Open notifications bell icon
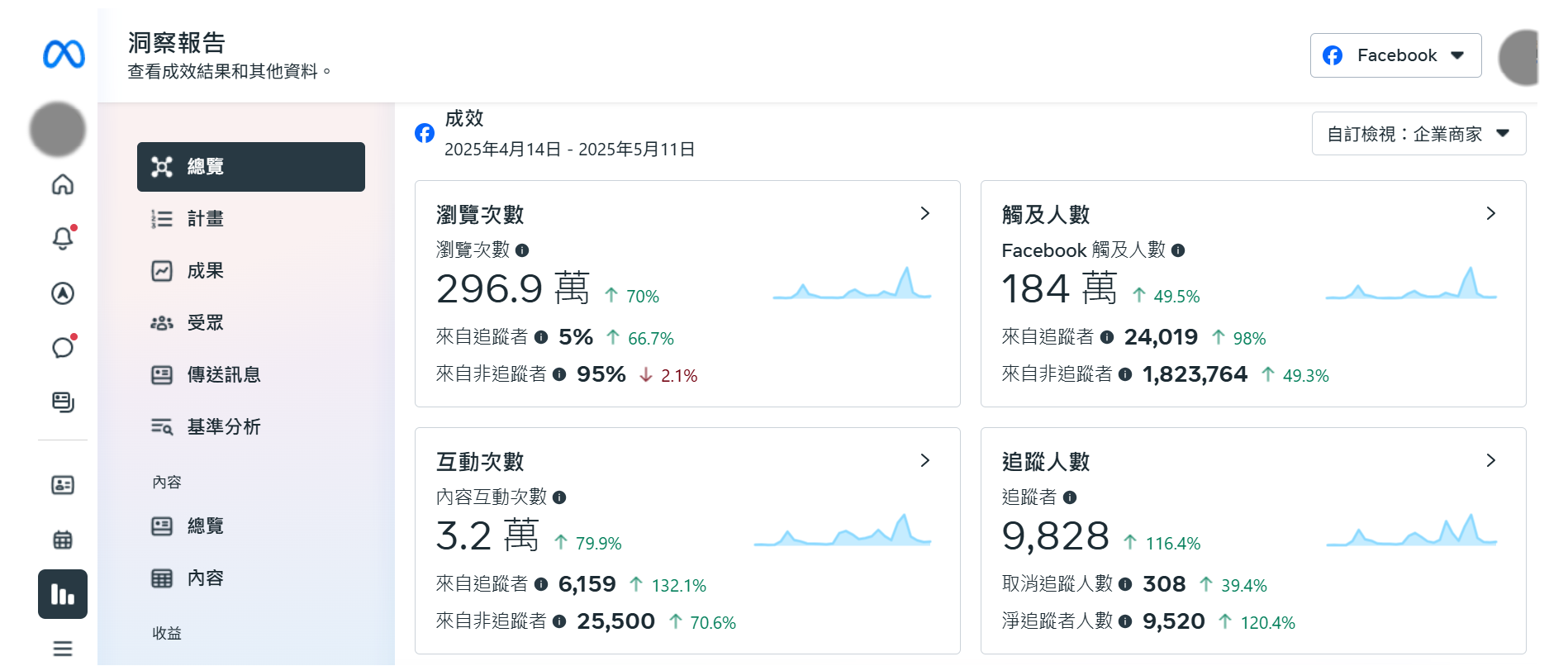Image resolution: width=1568 pixels, height=666 pixels. 63,239
